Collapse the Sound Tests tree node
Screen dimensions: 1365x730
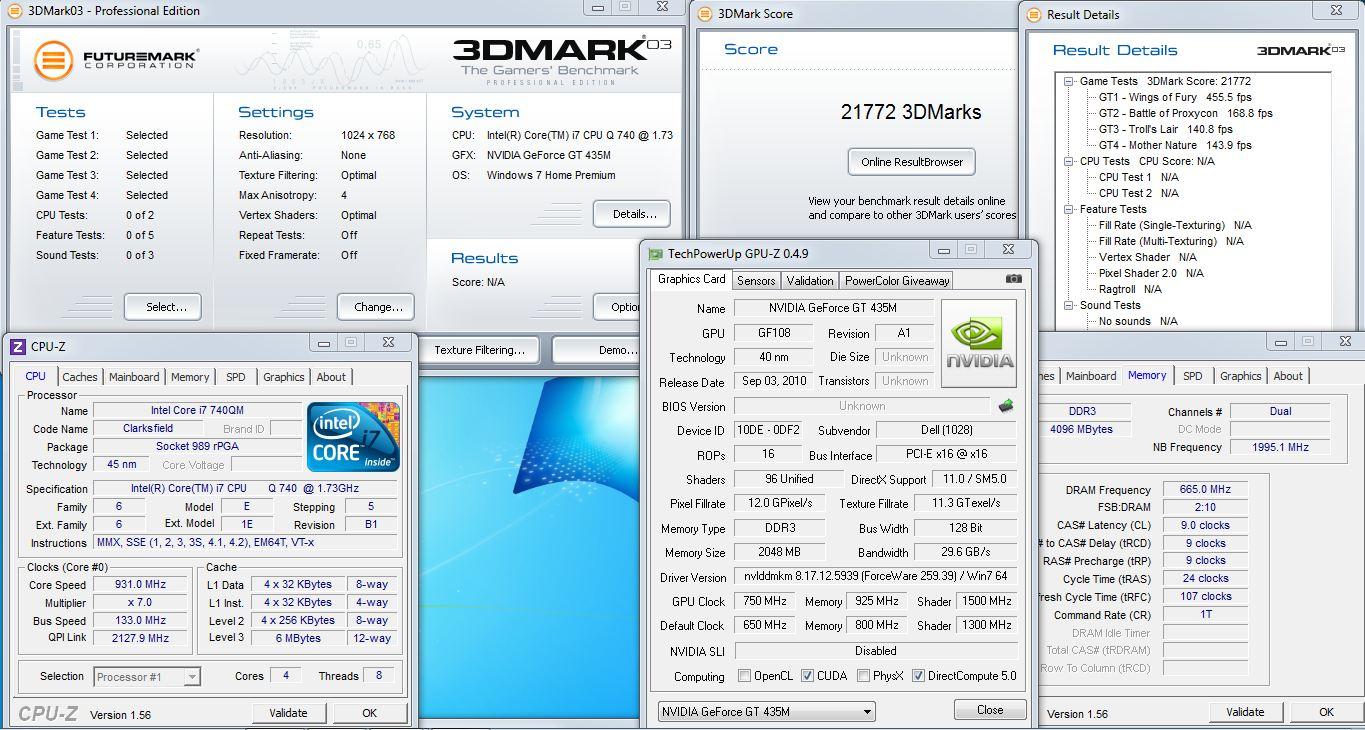(x=1069, y=305)
